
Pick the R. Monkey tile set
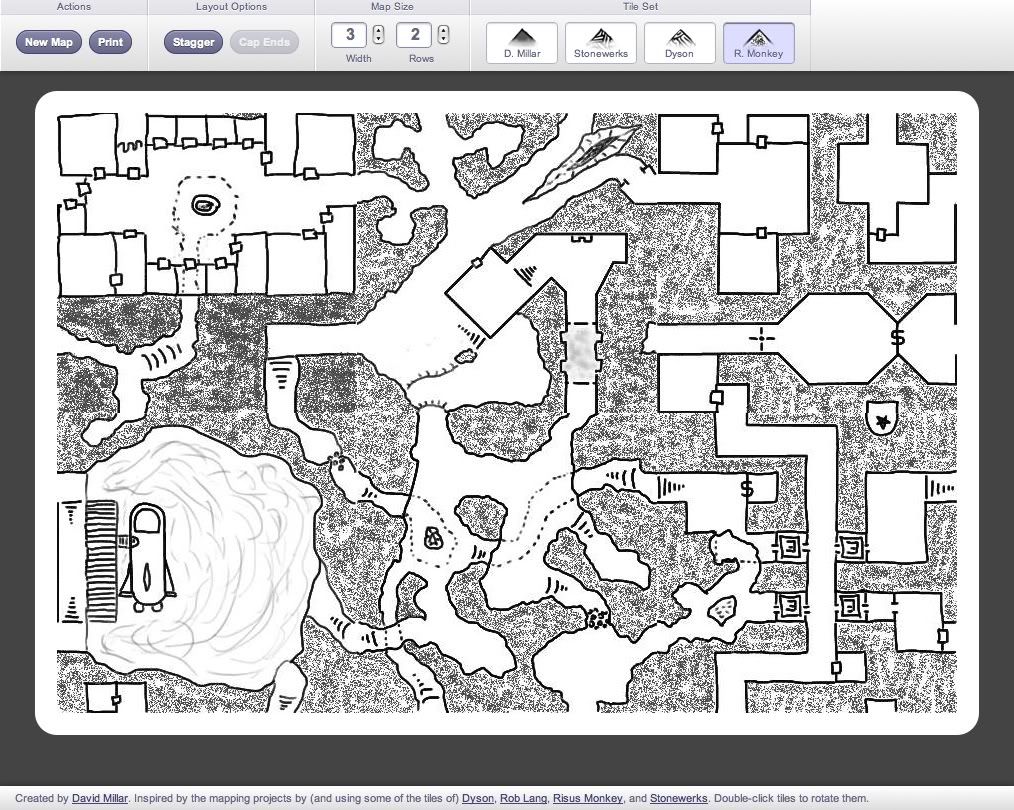click(x=758, y=43)
